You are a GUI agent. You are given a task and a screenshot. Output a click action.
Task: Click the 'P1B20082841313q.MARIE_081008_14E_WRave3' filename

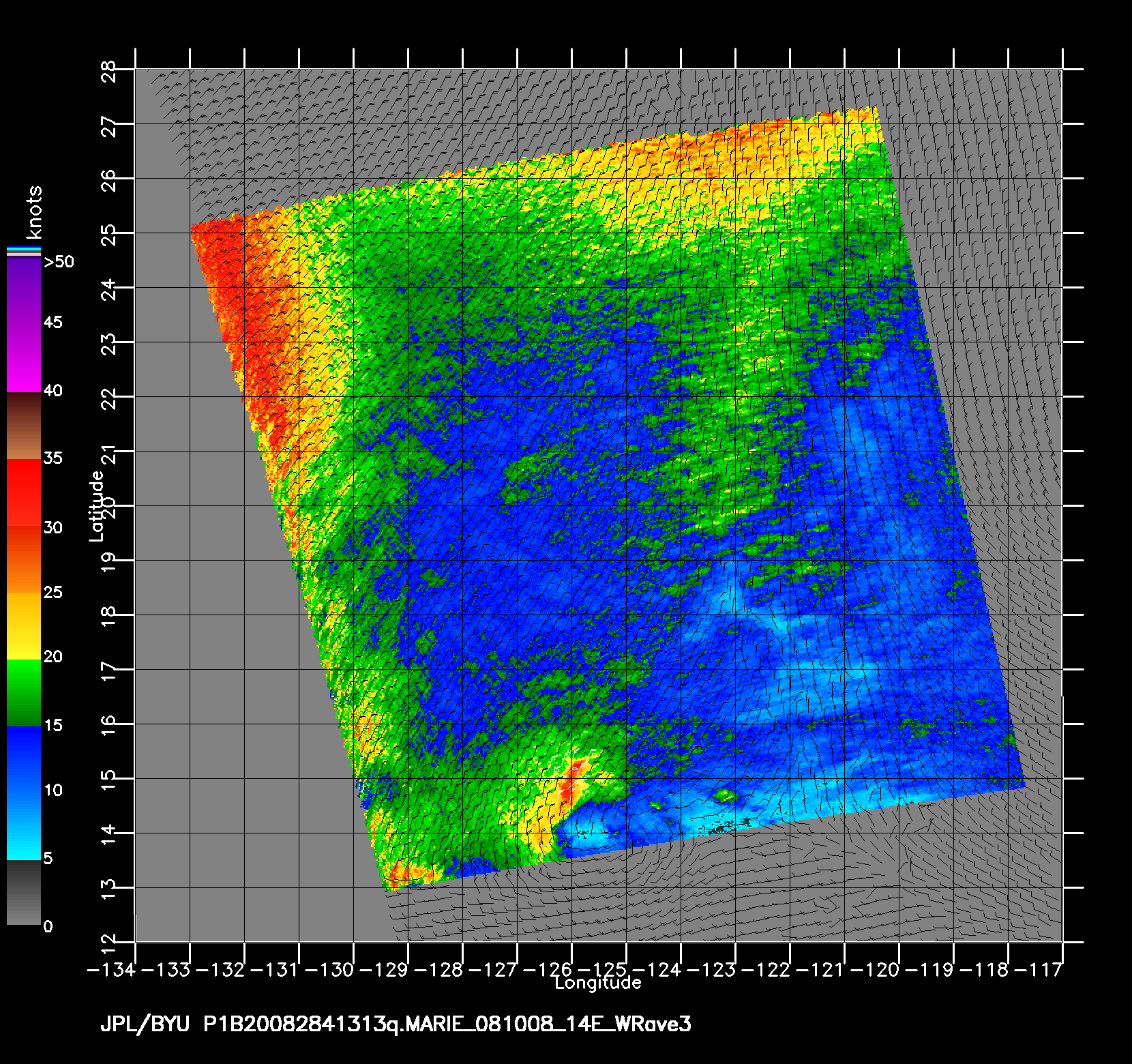coord(447,1024)
